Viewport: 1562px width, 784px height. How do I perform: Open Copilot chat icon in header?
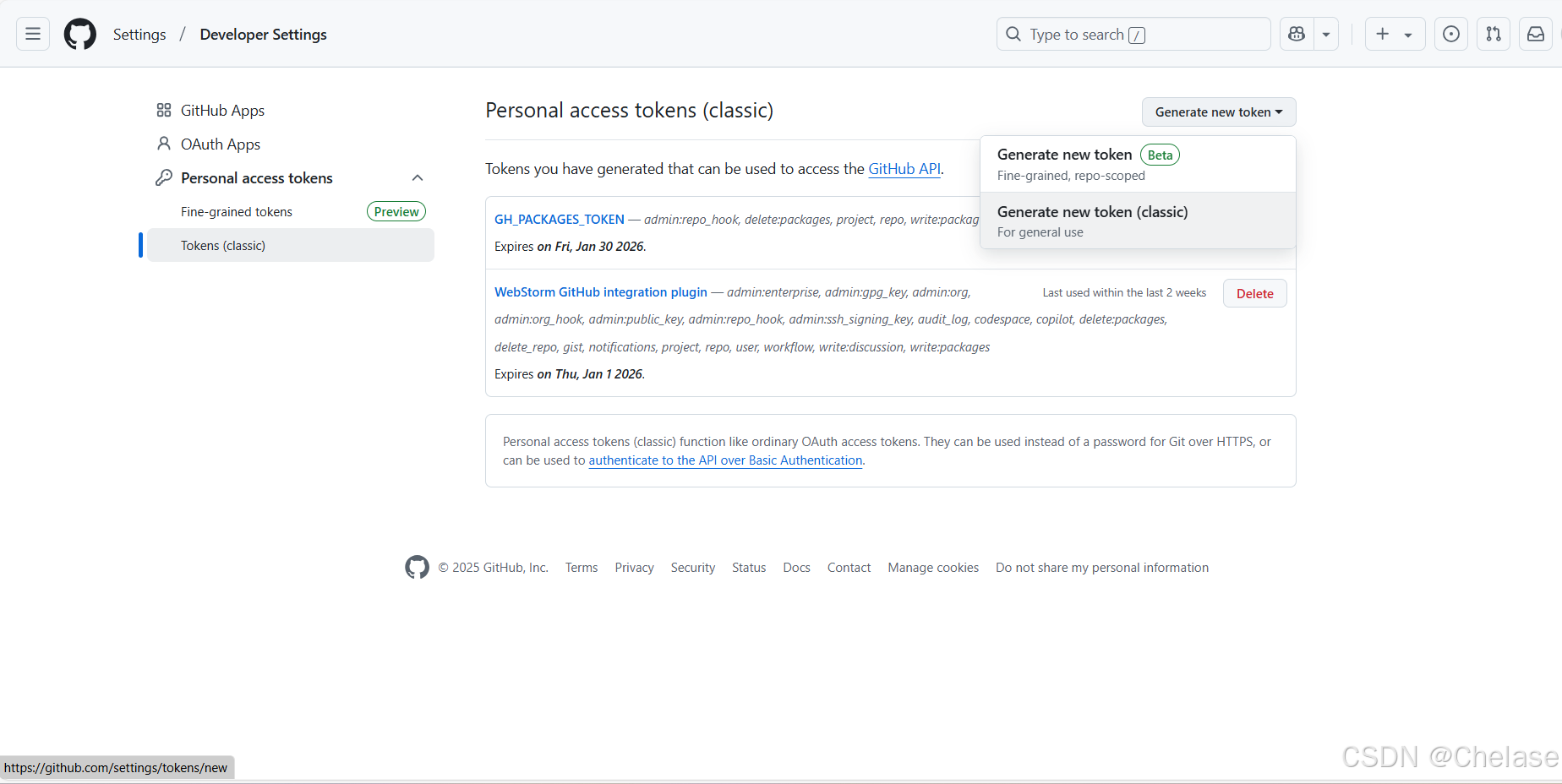point(1297,34)
